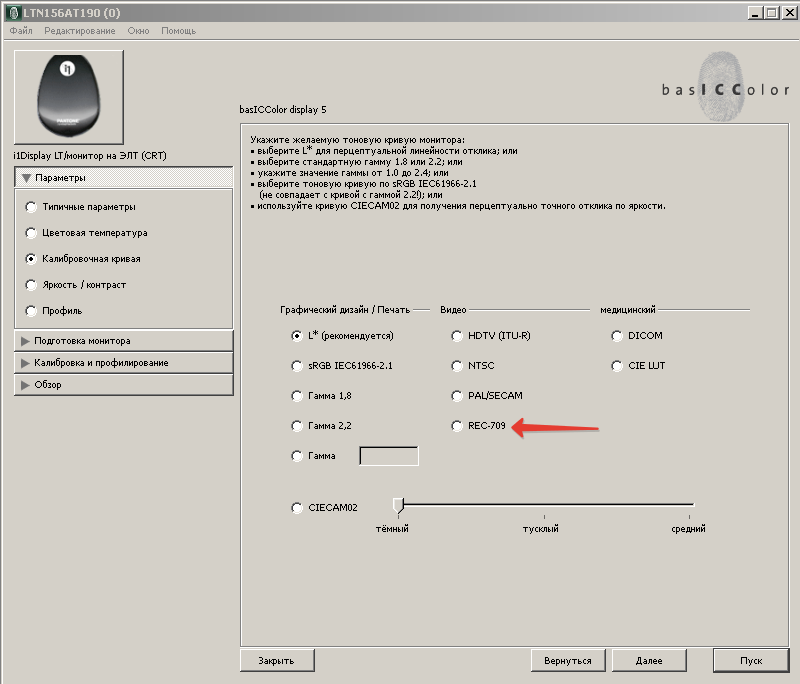Click the Далее button
This screenshot has width=800, height=684.
tap(649, 661)
